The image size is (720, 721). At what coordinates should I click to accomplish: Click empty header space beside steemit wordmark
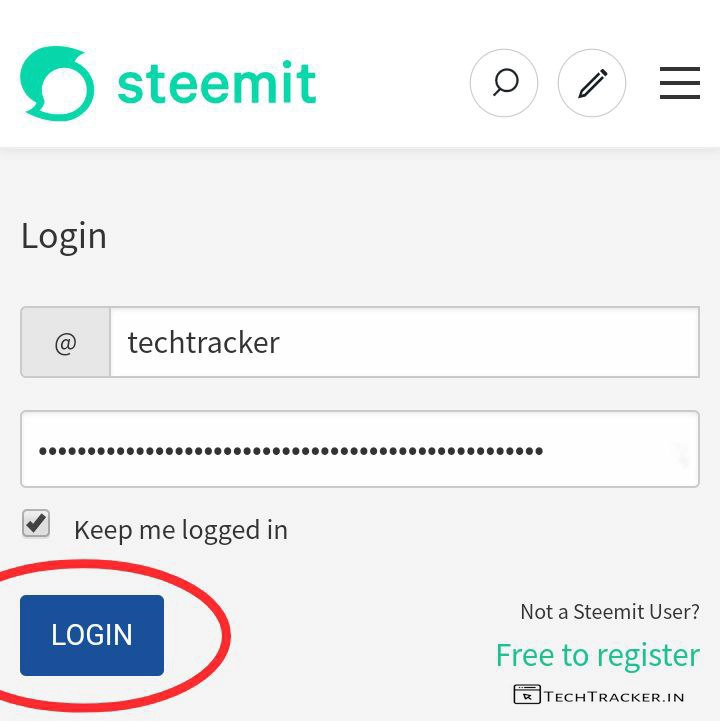395,84
